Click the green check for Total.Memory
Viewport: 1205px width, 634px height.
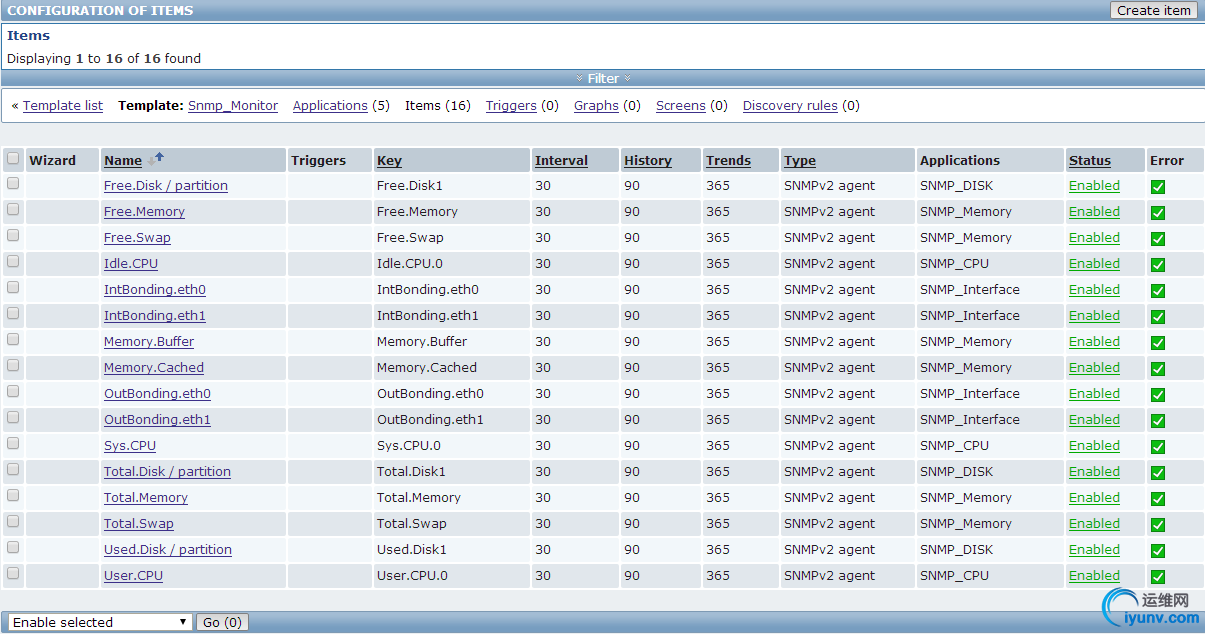coord(1158,498)
